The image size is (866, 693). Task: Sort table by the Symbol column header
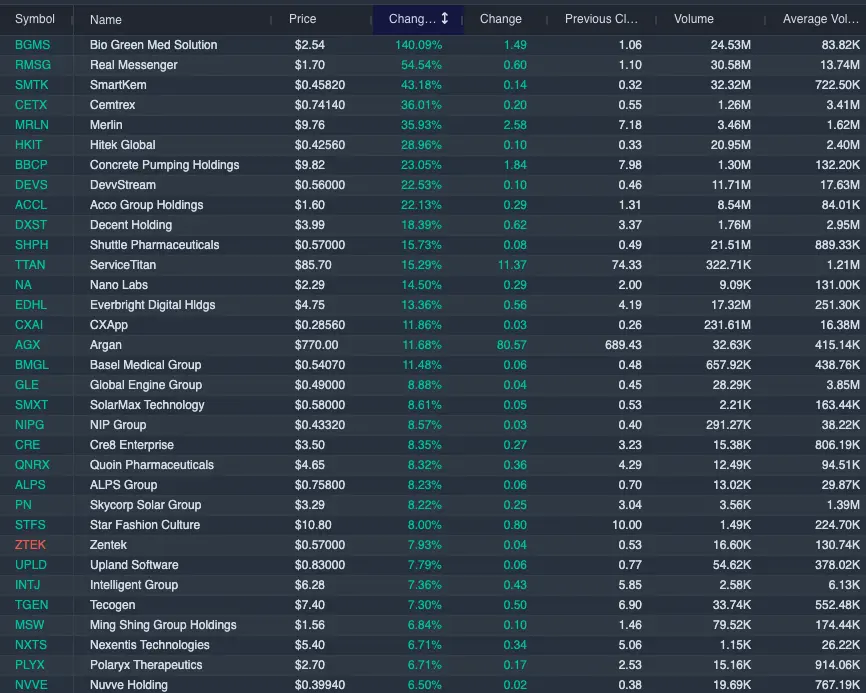35,19
